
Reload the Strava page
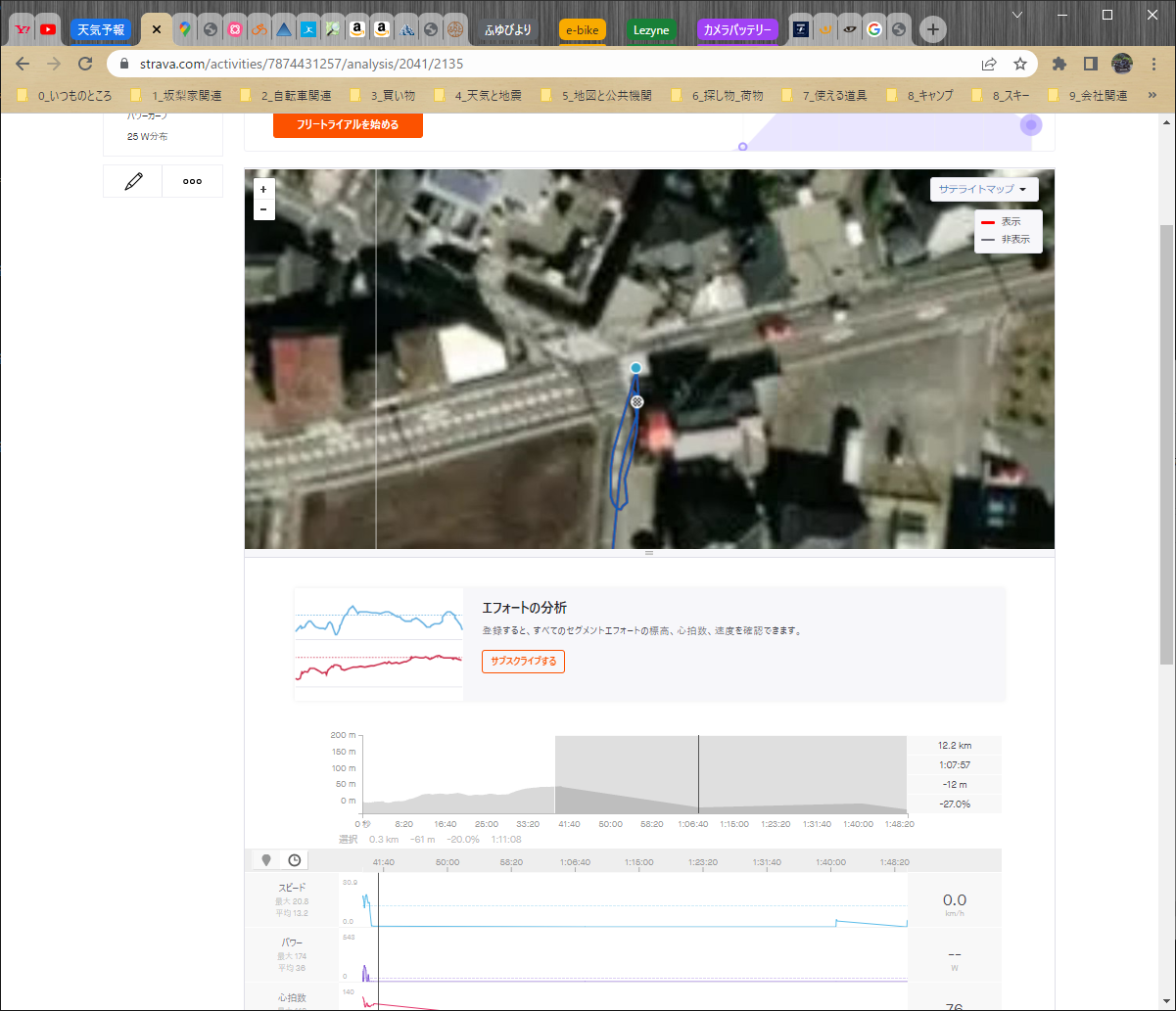tap(85, 64)
